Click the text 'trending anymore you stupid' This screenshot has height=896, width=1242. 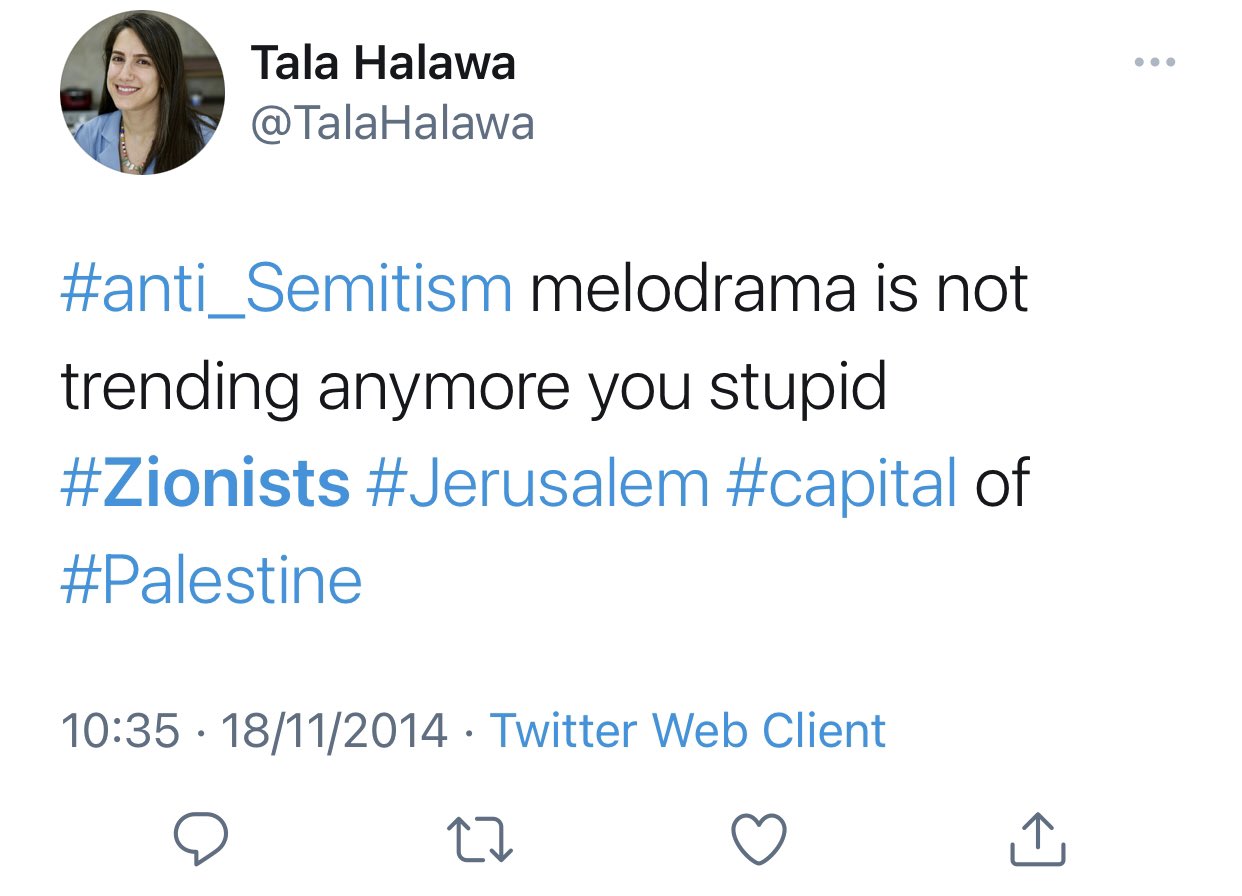click(x=474, y=385)
